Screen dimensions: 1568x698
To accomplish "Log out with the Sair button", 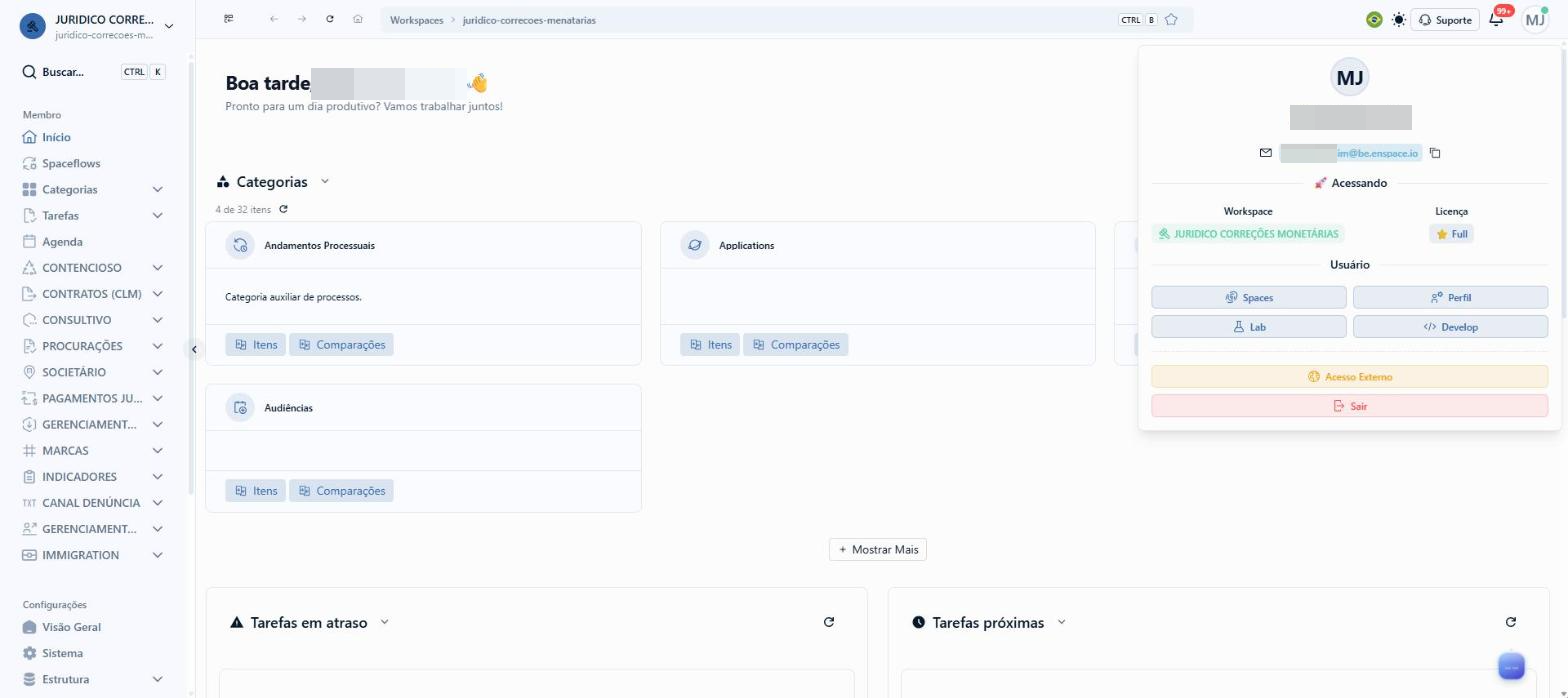I will click(1350, 406).
